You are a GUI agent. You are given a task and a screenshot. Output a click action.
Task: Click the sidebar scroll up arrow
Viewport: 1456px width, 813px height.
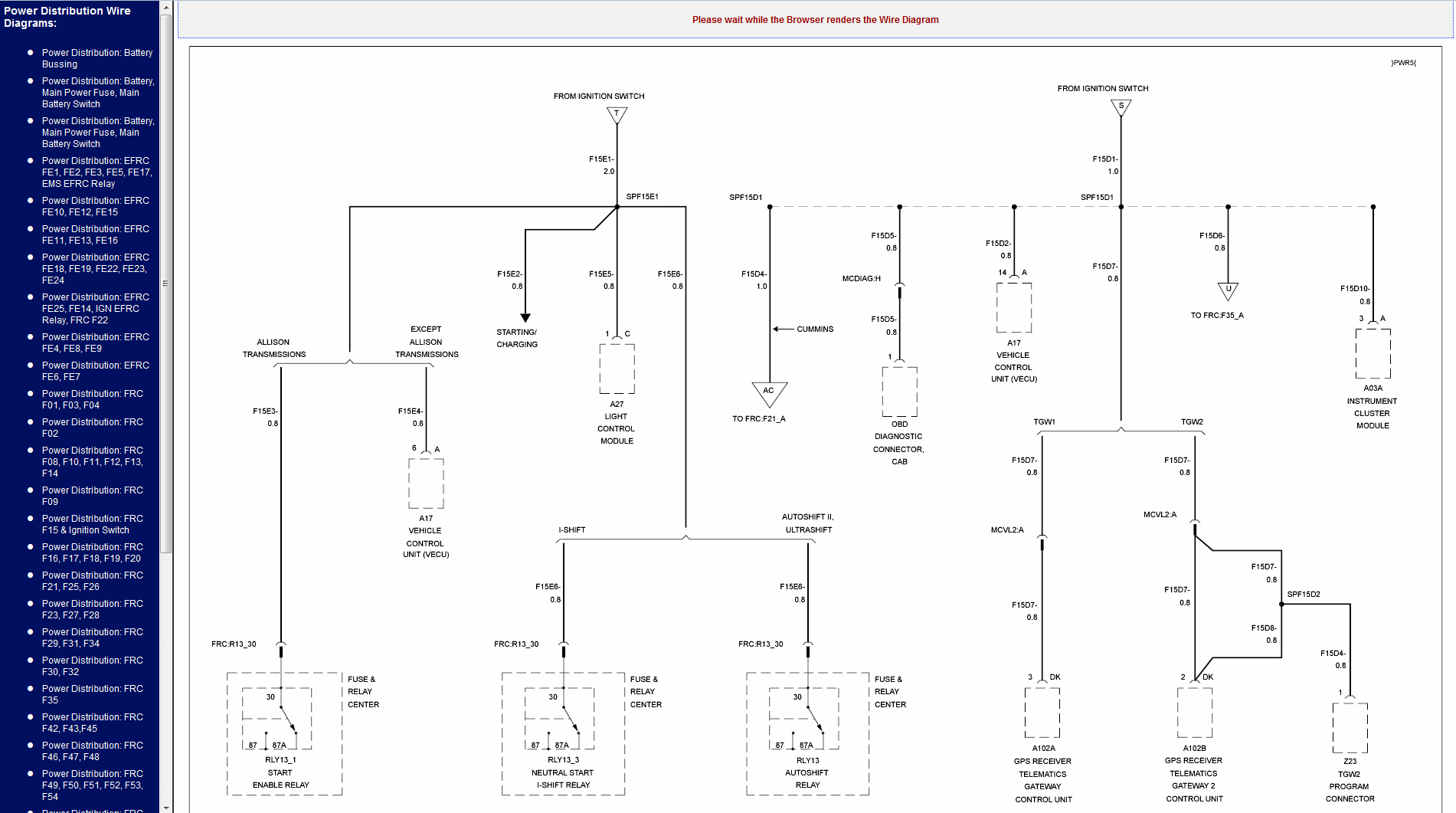coord(165,8)
